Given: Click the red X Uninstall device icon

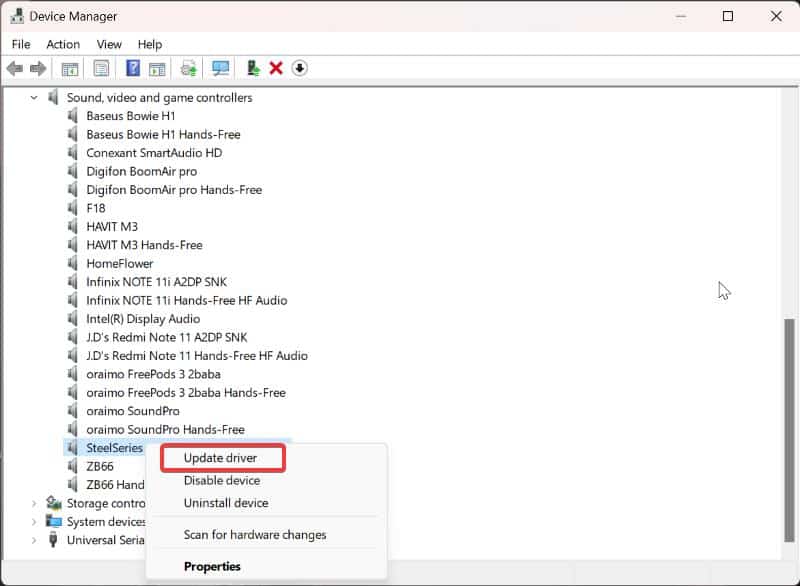Looking at the screenshot, I should click(x=276, y=68).
